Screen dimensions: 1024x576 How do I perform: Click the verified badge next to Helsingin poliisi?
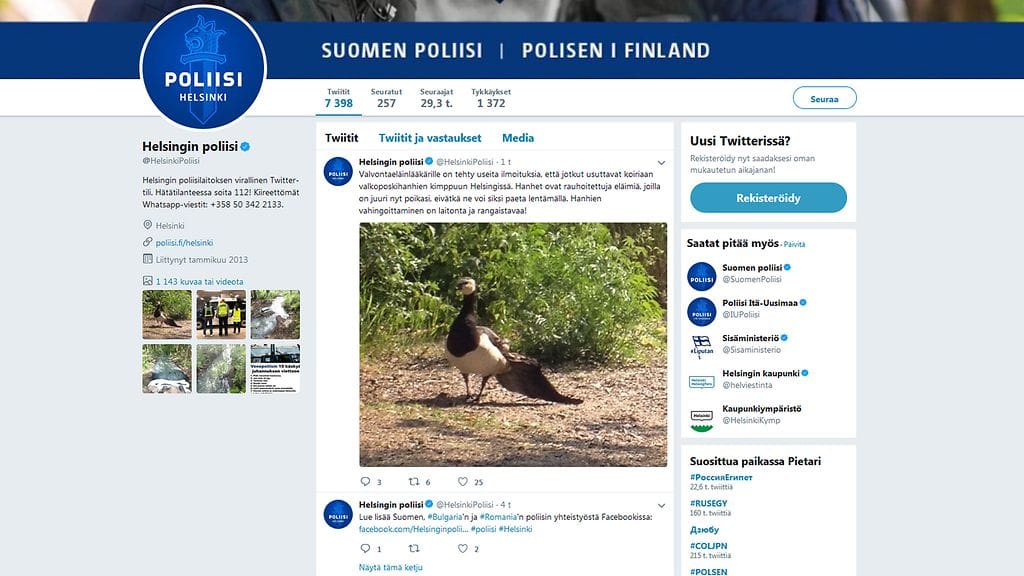(x=244, y=144)
